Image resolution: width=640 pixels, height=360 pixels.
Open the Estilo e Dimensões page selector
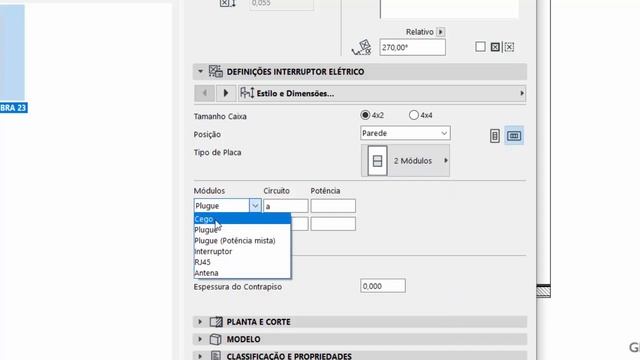coord(382,93)
